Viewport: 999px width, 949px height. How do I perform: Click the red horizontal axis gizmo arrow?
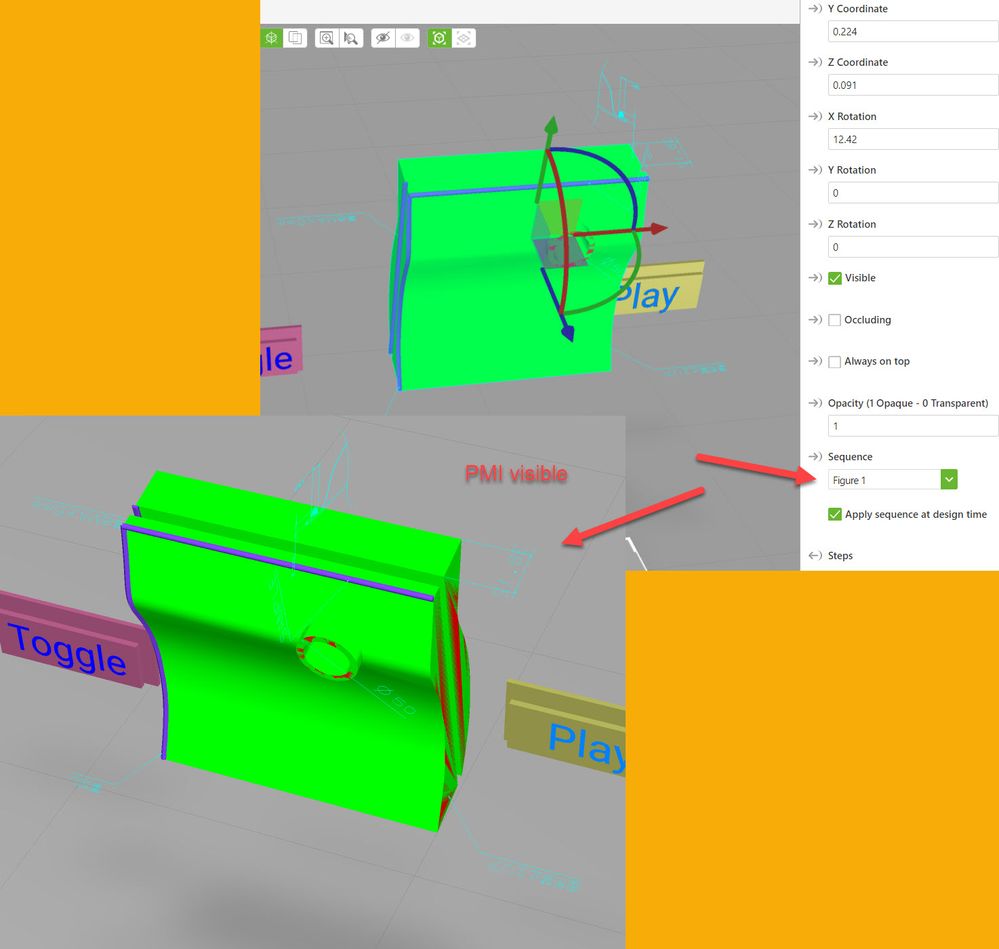tap(658, 228)
